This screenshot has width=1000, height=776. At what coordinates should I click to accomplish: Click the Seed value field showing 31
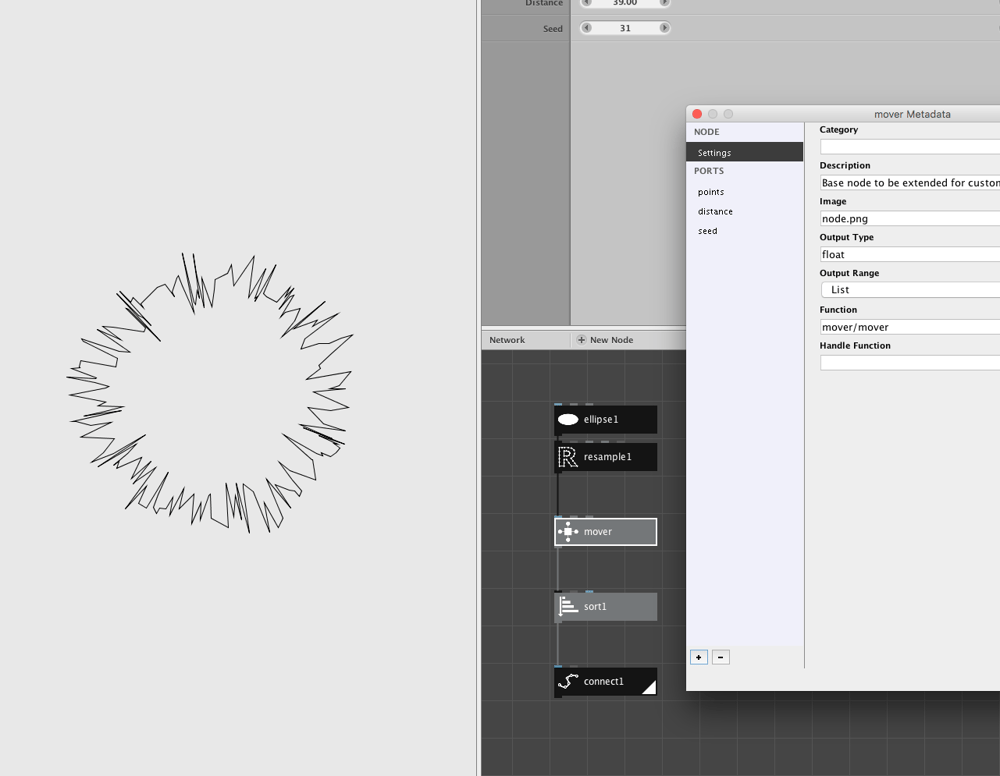(625, 28)
